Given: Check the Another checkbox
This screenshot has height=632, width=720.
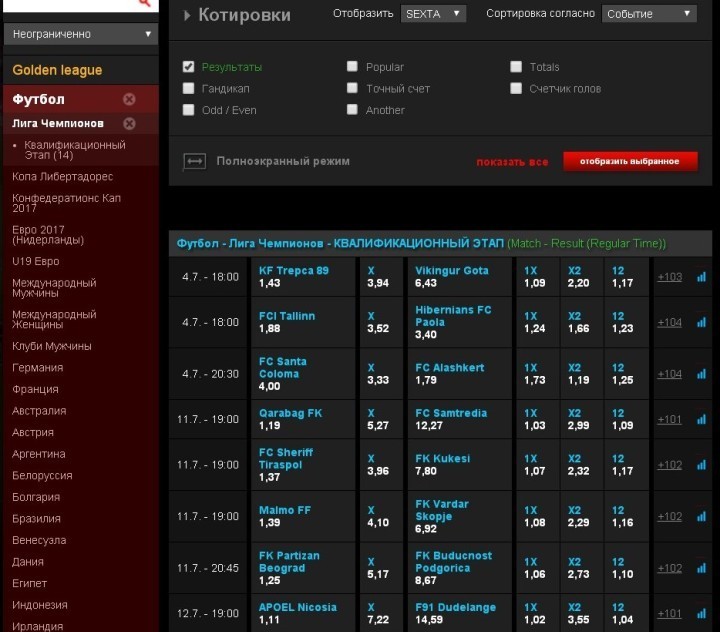Looking at the screenshot, I should point(352,109).
